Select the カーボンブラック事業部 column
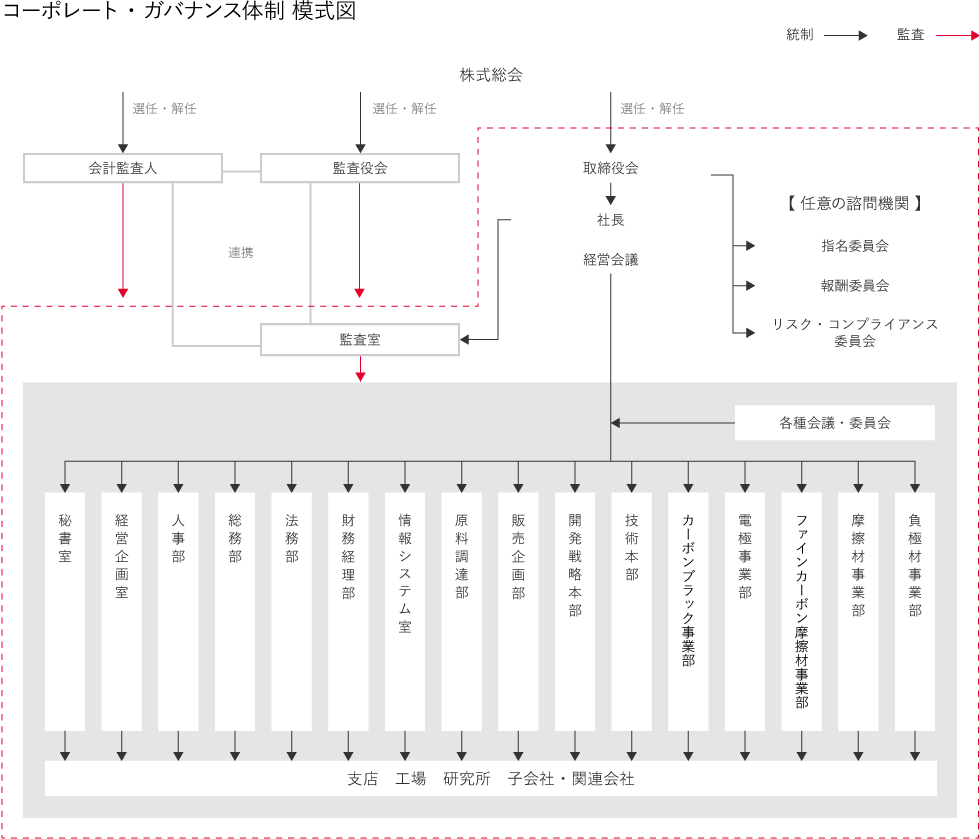 coord(688,610)
